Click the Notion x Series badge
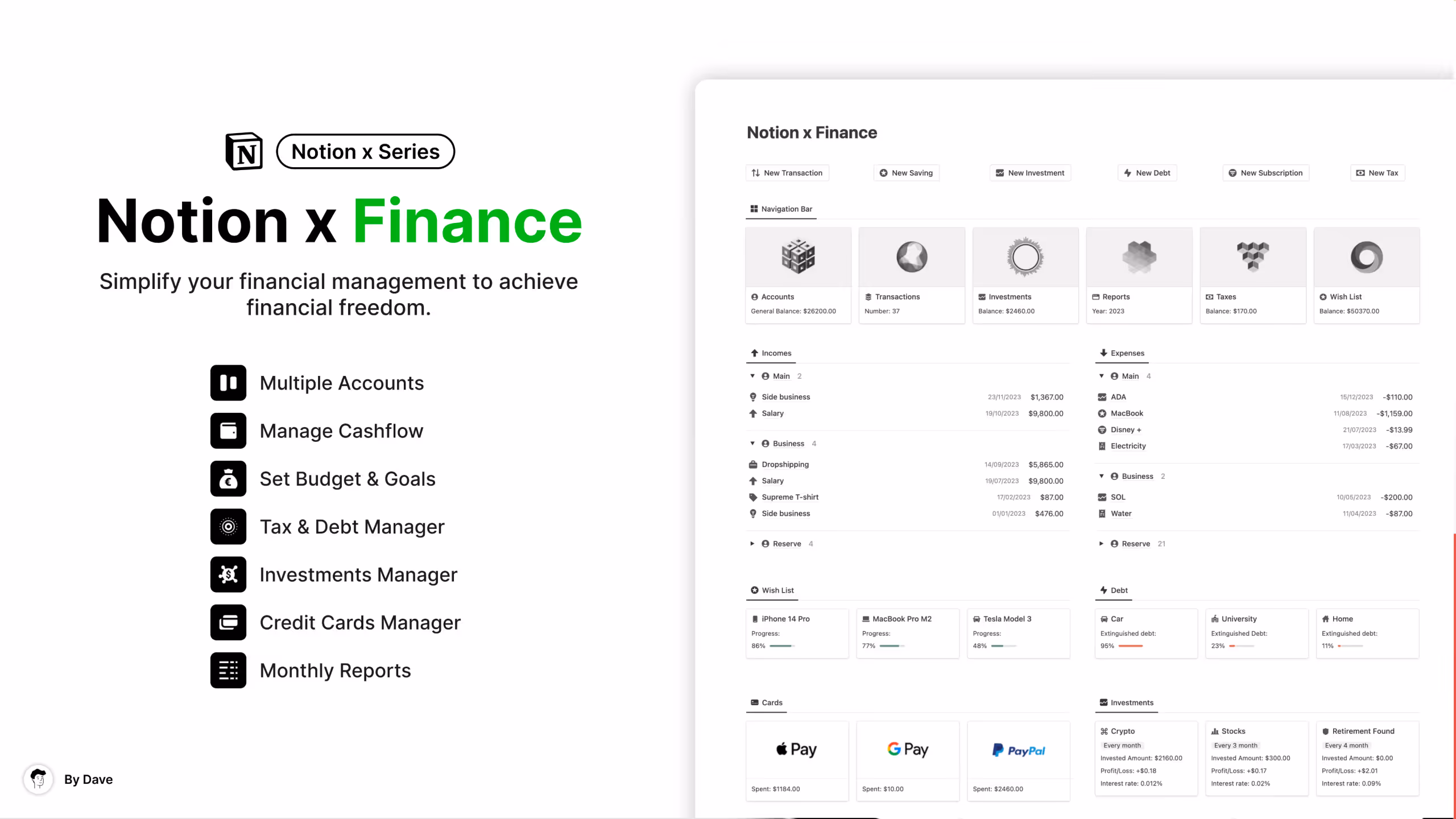Image resolution: width=1456 pixels, height=819 pixels. [365, 152]
